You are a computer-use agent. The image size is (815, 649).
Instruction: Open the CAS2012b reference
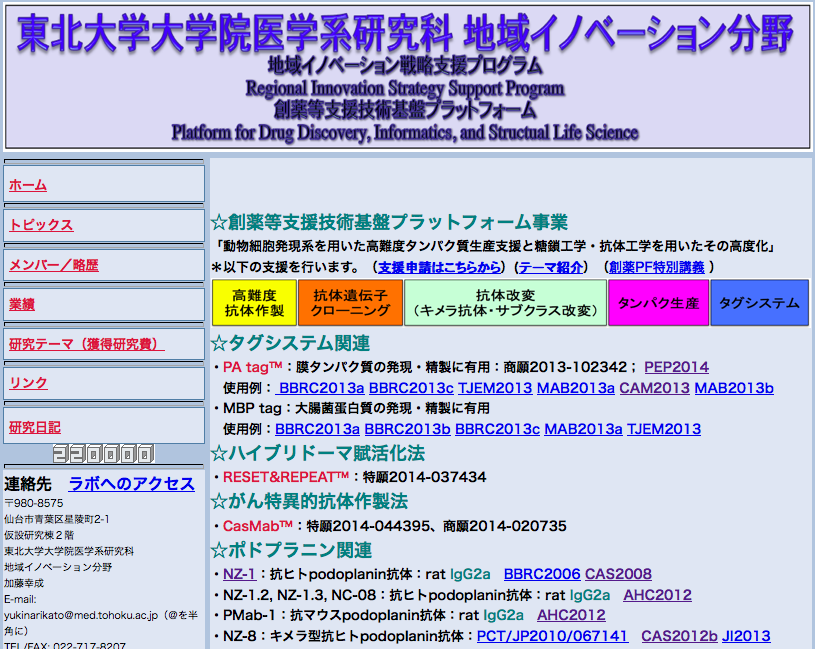click(679, 636)
